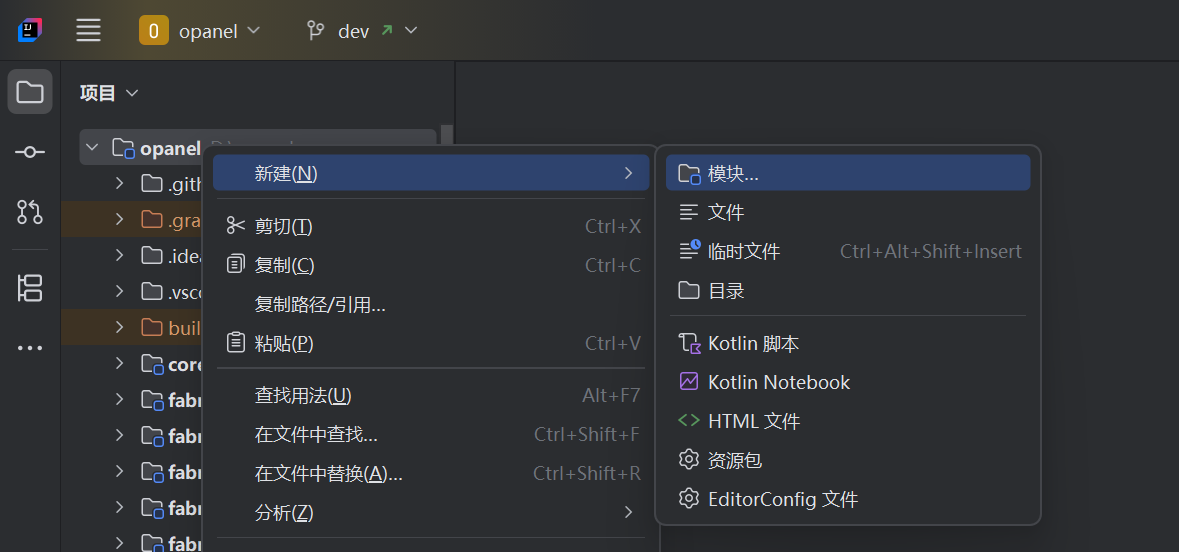Open the dev branch dropdown
Screen dimensions: 1179x552
361,31
